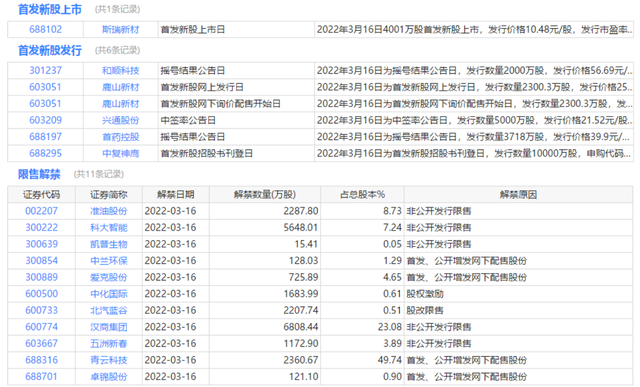Select the 23.08 share percentage cell
The height and width of the screenshot is (387, 640).
pos(362,327)
